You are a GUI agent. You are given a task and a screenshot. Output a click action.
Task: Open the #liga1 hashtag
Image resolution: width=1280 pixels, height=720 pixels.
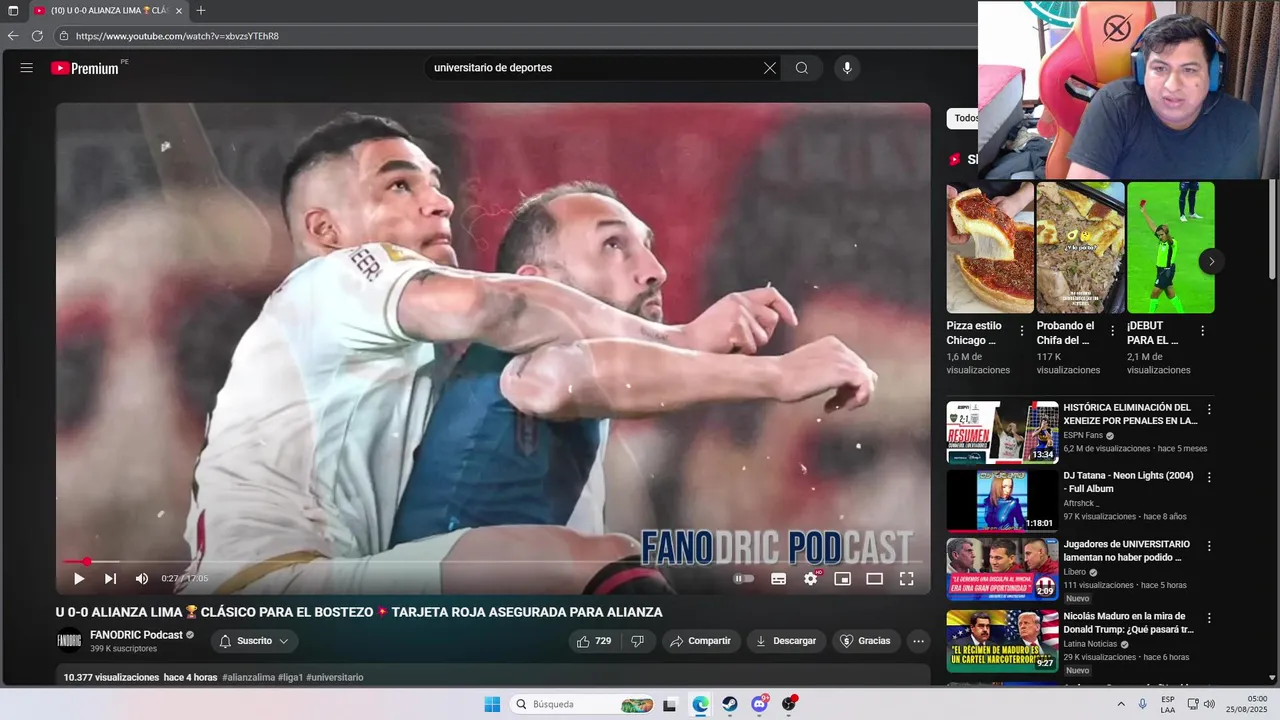point(290,677)
